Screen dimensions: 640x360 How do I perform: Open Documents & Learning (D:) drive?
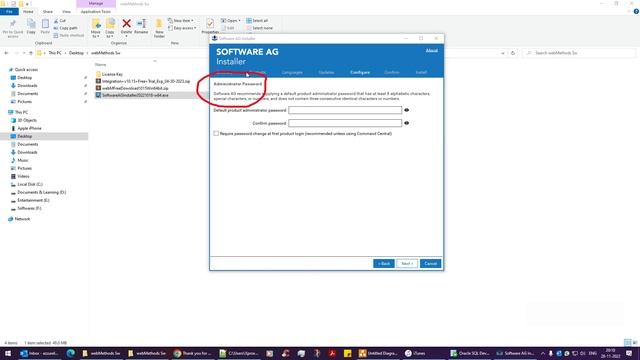click(41, 192)
